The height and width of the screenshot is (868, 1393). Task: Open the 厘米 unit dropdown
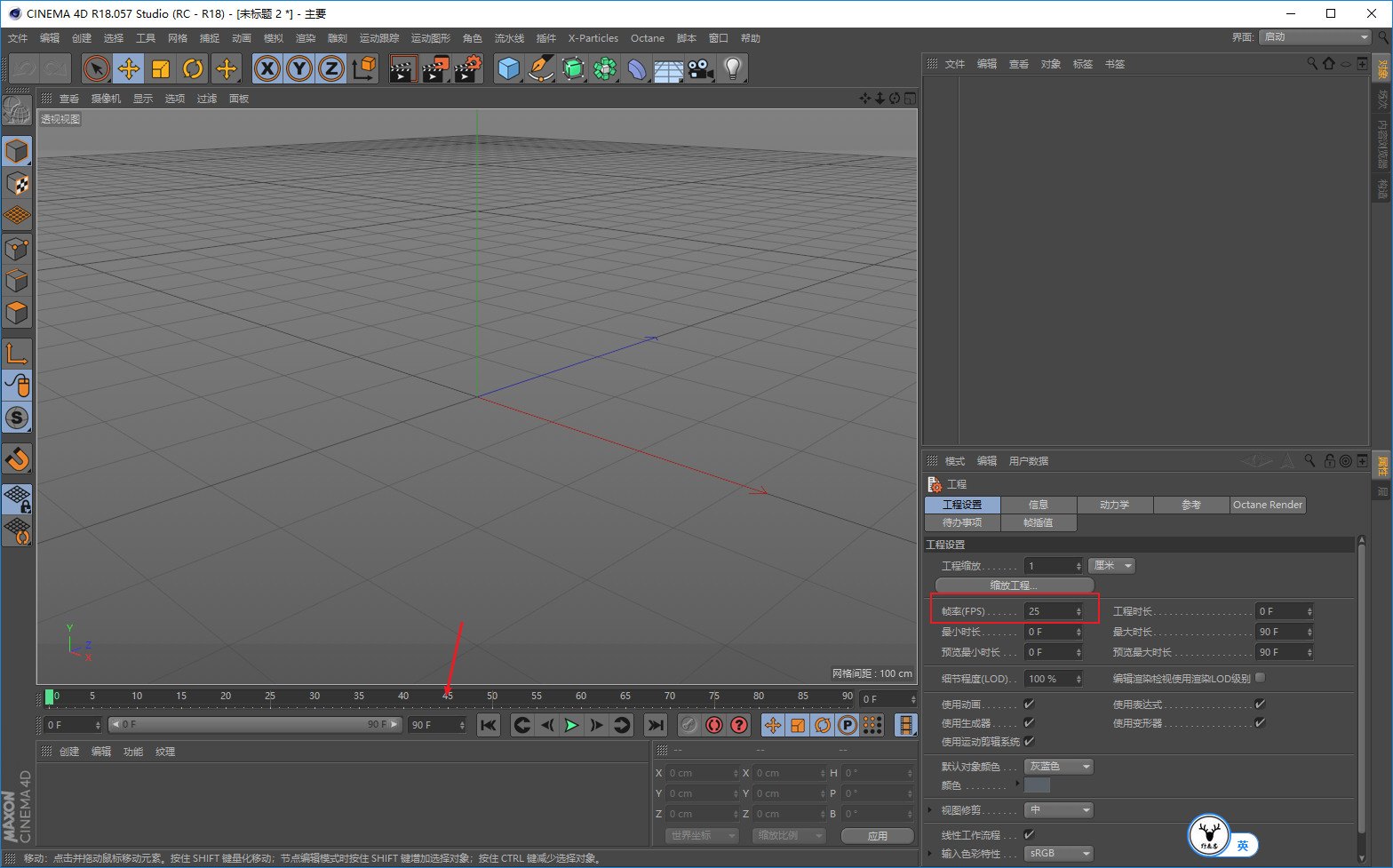pos(1111,566)
